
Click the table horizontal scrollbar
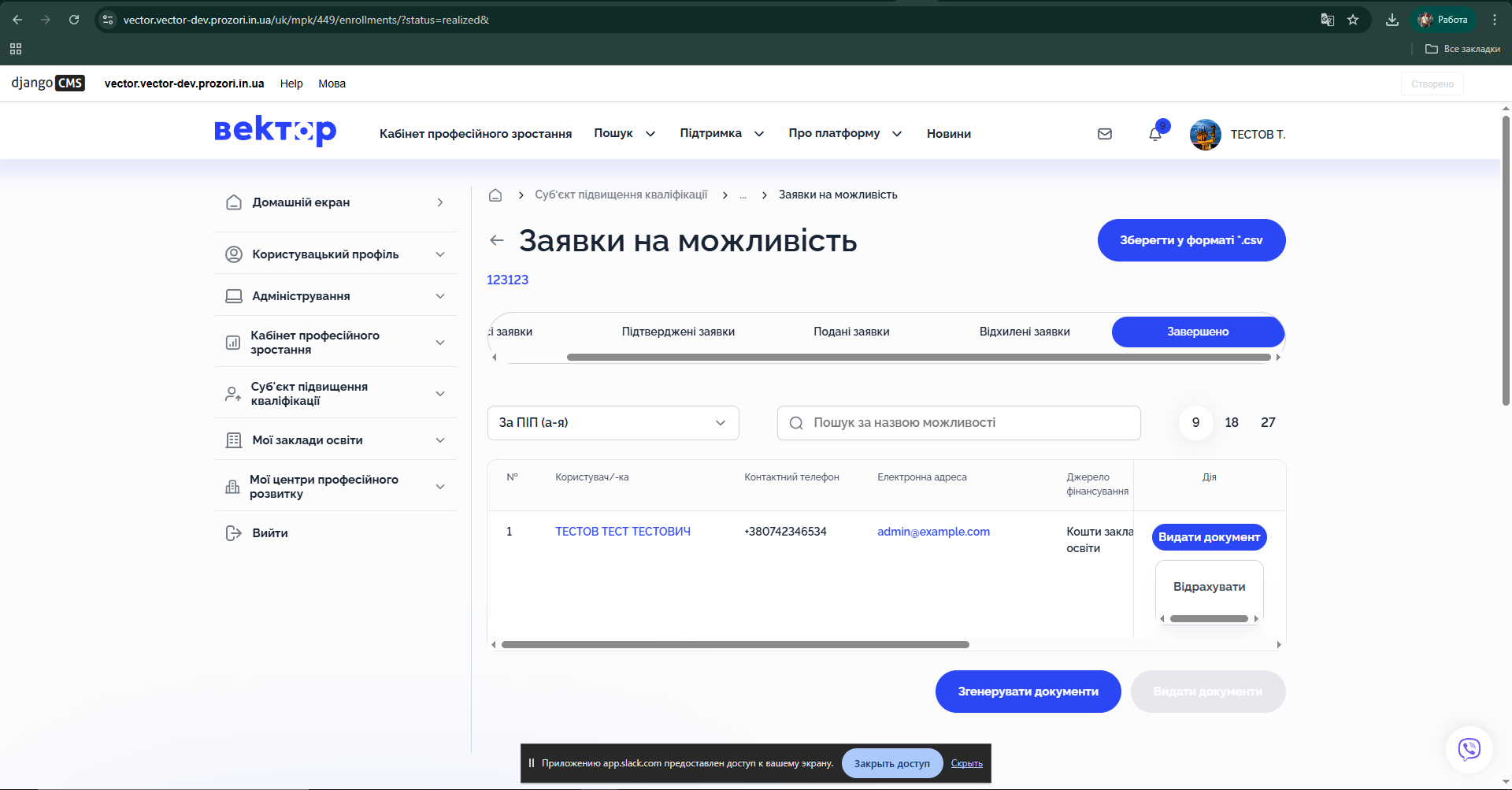point(735,644)
